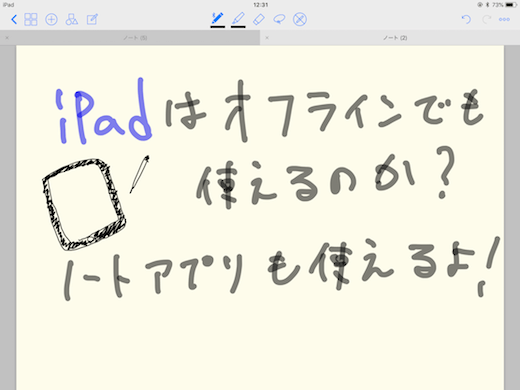This screenshot has height=390, width=520.
Task: Toggle the stylus-only crossed pen mode
Action: point(300,19)
